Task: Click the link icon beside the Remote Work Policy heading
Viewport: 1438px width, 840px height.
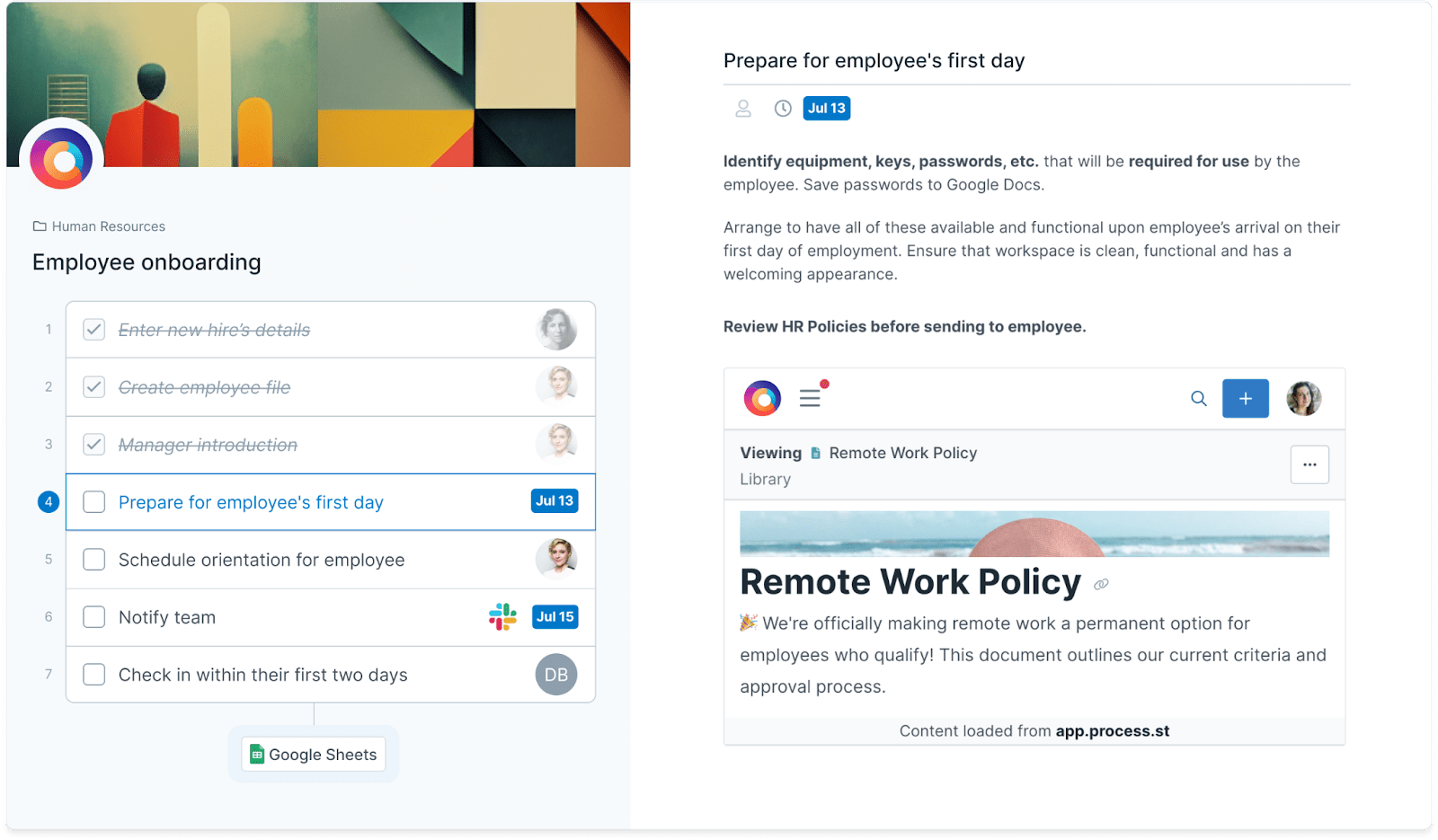Action: pyautogui.click(x=1102, y=584)
